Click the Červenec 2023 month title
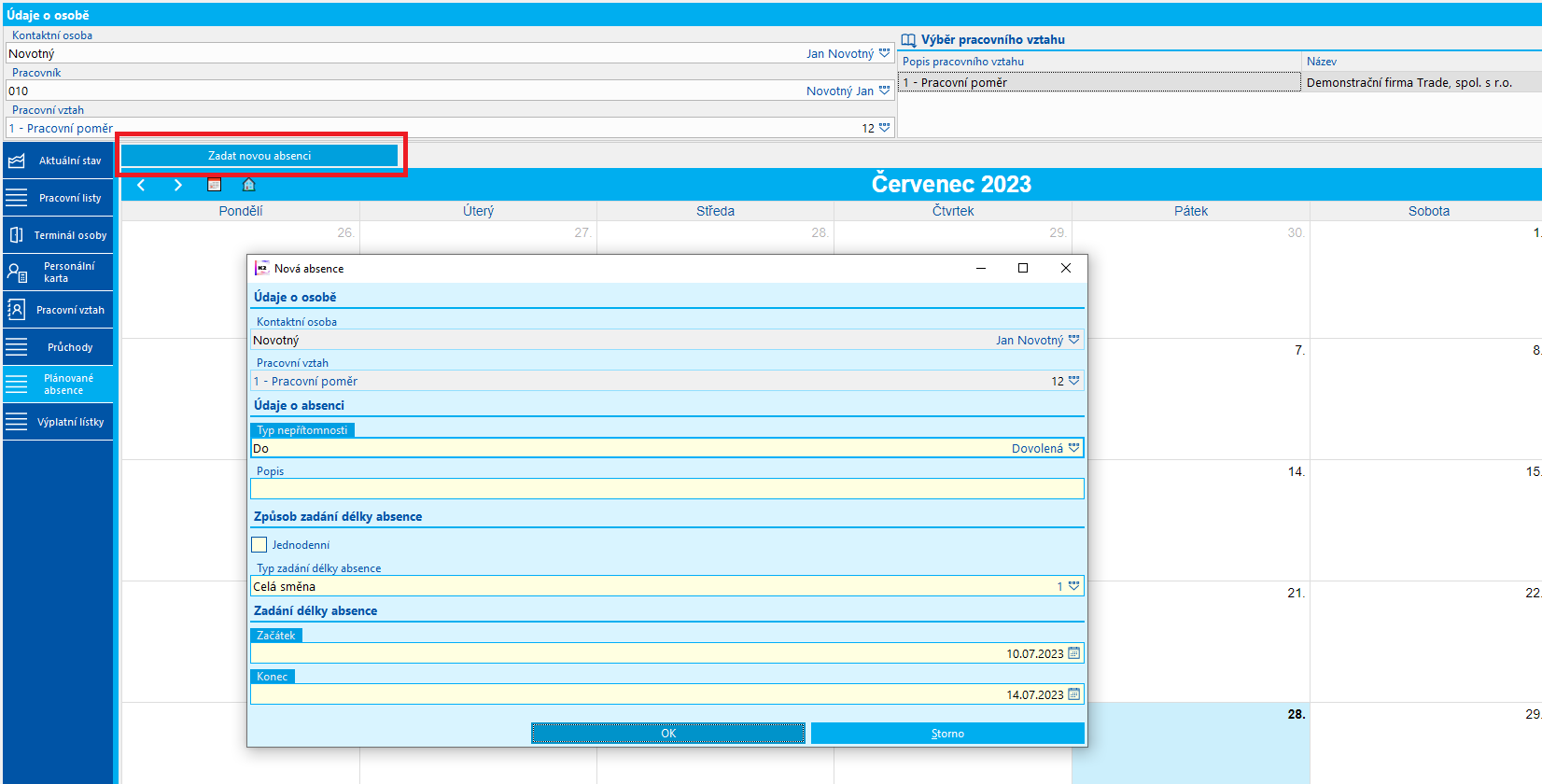The image size is (1542, 784). tap(951, 184)
